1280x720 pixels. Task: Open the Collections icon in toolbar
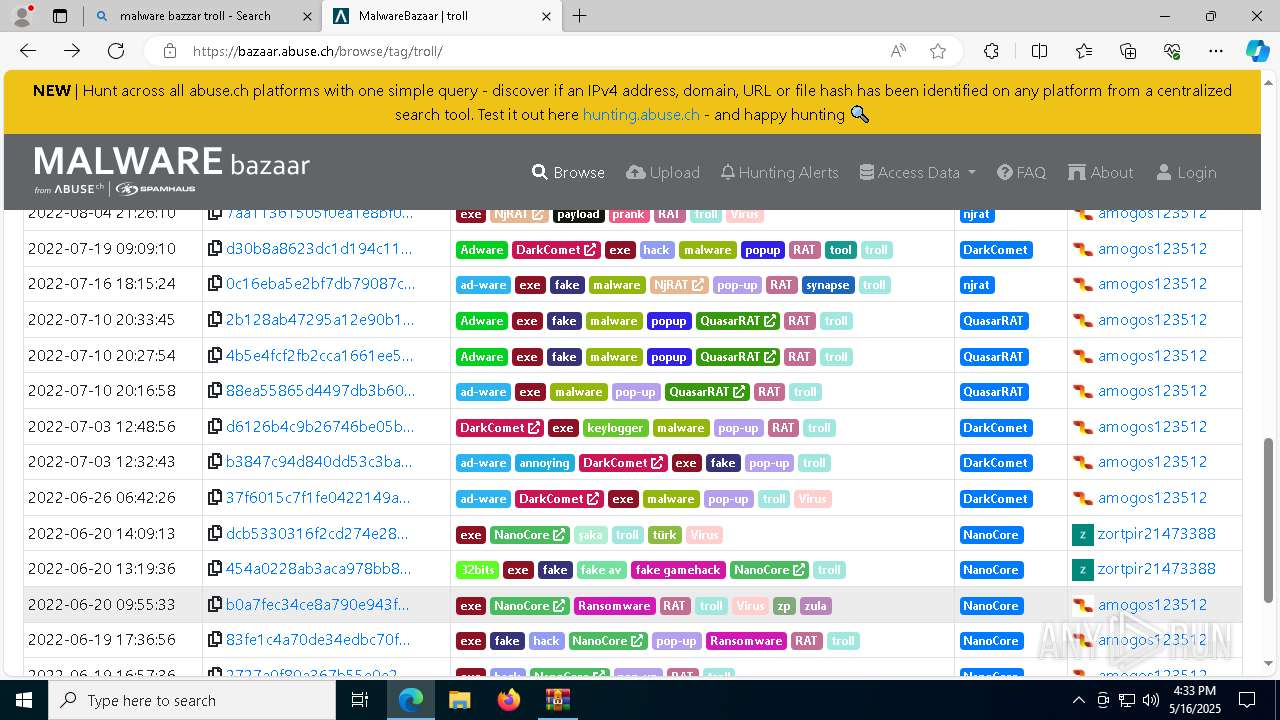click(x=1128, y=51)
